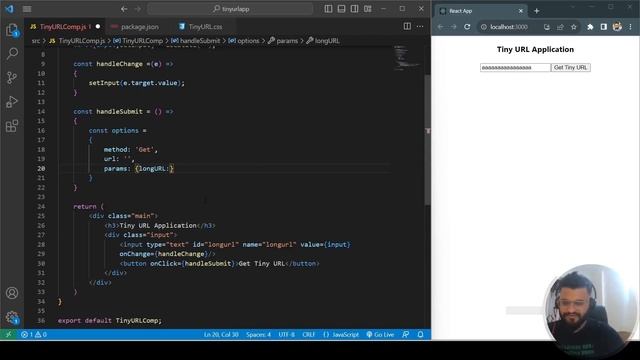Toggle the browser side panel icon
Image resolution: width=640 pixels, height=360 pixels.
pos(604,27)
